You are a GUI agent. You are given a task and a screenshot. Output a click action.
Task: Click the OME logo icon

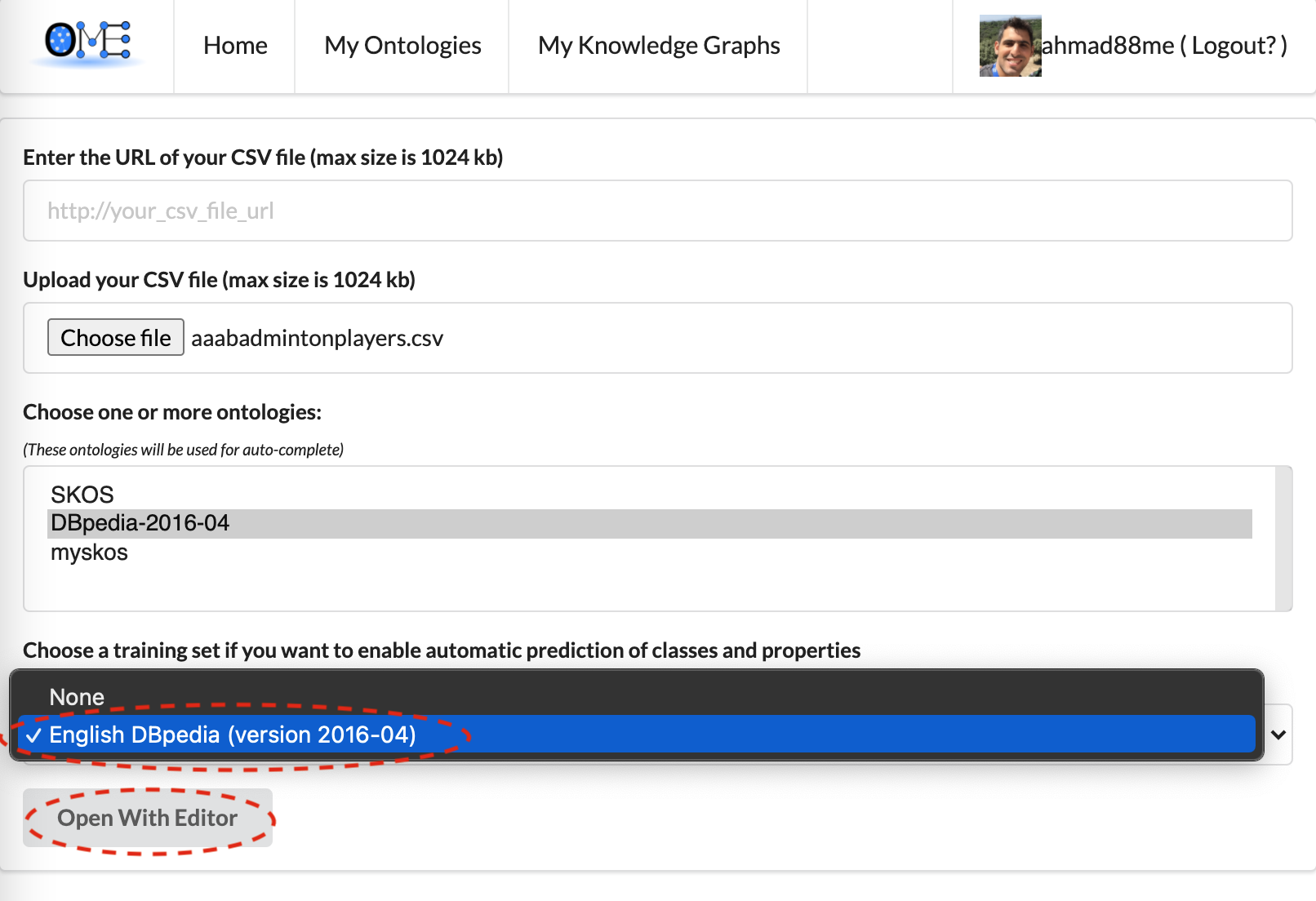88,42
